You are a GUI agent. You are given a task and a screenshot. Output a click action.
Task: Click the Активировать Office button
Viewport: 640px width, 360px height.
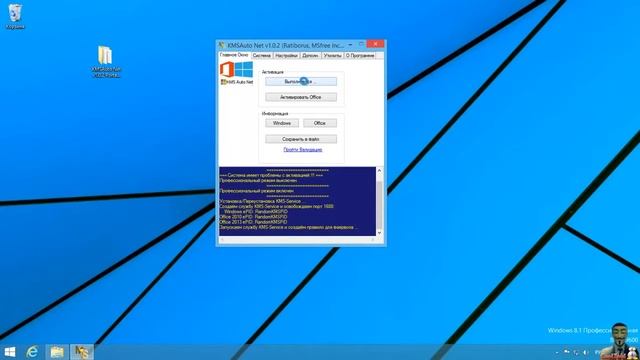tap(301, 97)
